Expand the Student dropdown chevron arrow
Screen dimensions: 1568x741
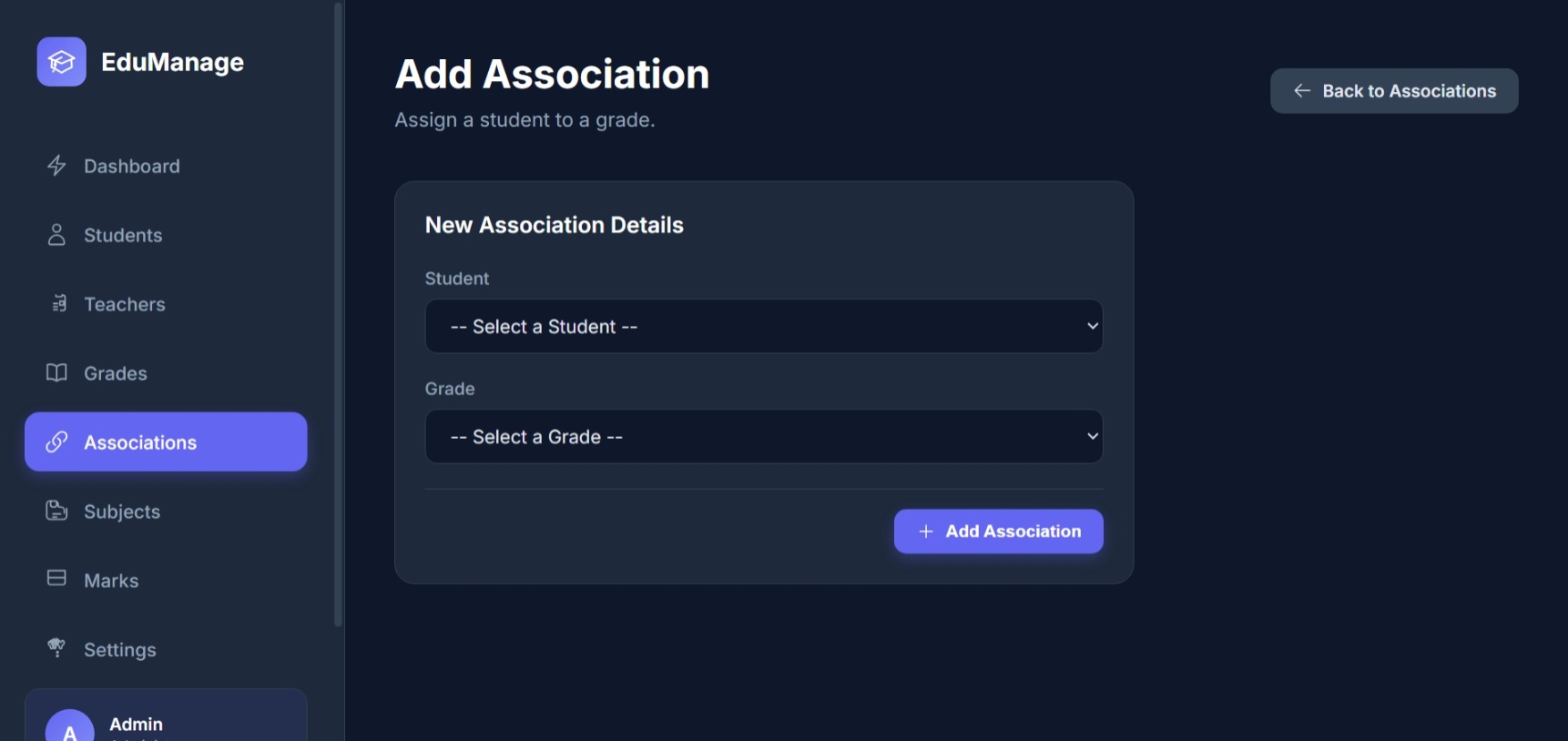click(1092, 327)
